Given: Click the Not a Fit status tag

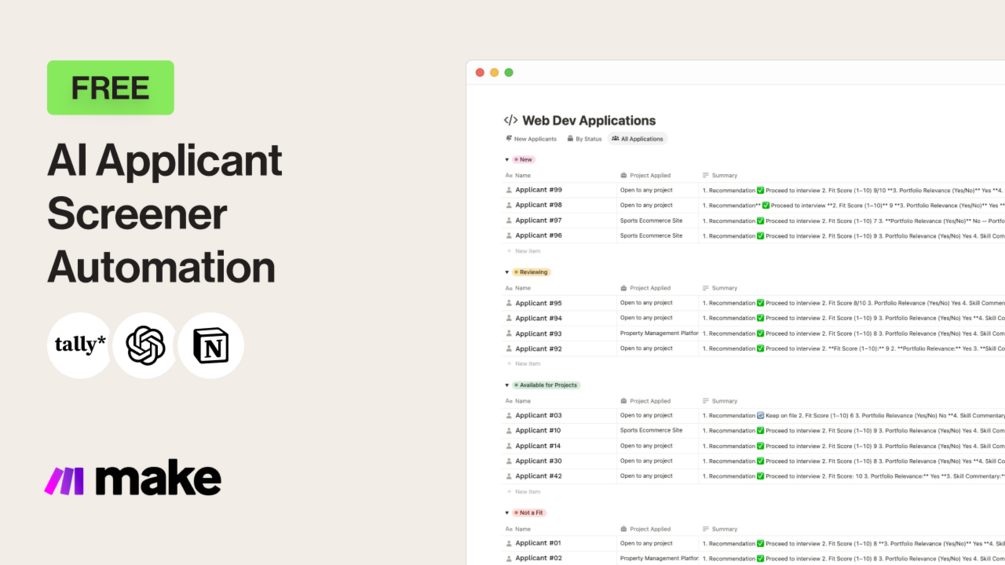Looking at the screenshot, I should [529, 512].
